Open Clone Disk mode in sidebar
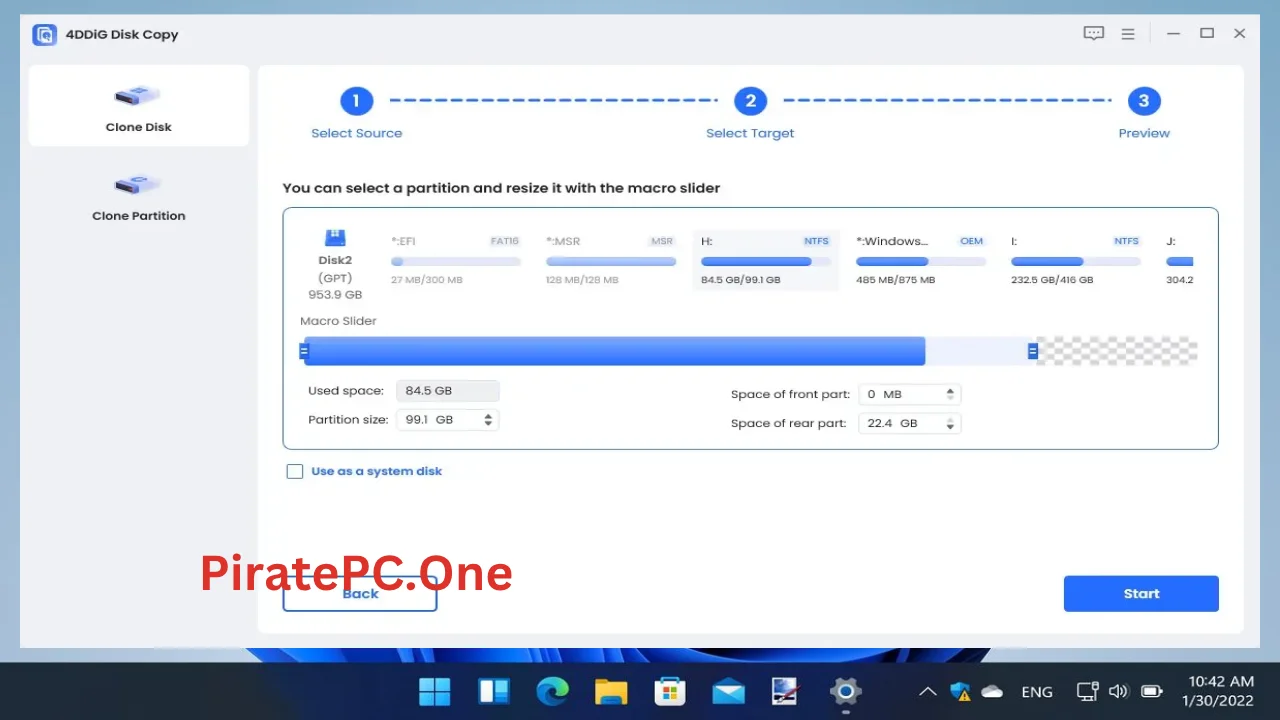 point(139,106)
